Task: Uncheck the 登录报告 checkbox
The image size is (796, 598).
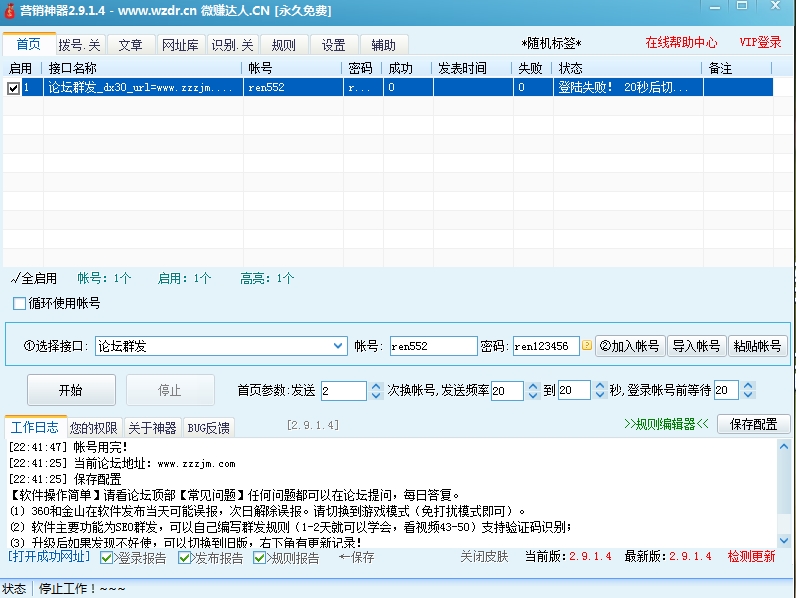Action: [107, 558]
